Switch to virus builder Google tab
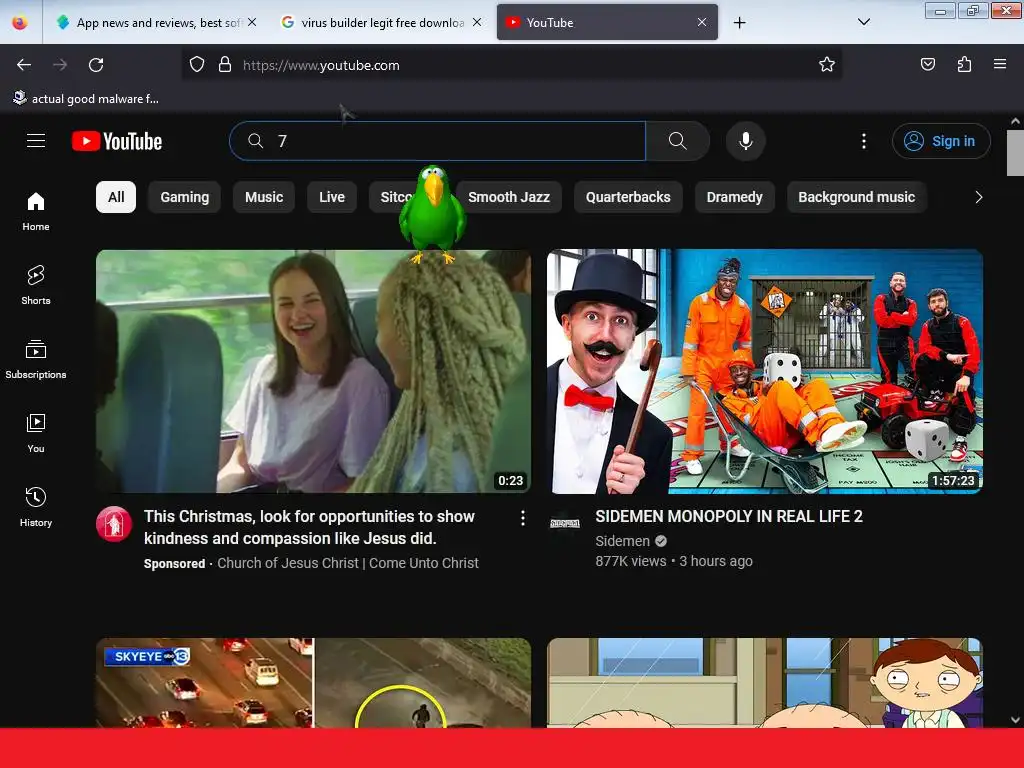This screenshot has height=768, width=1024. 382,22
